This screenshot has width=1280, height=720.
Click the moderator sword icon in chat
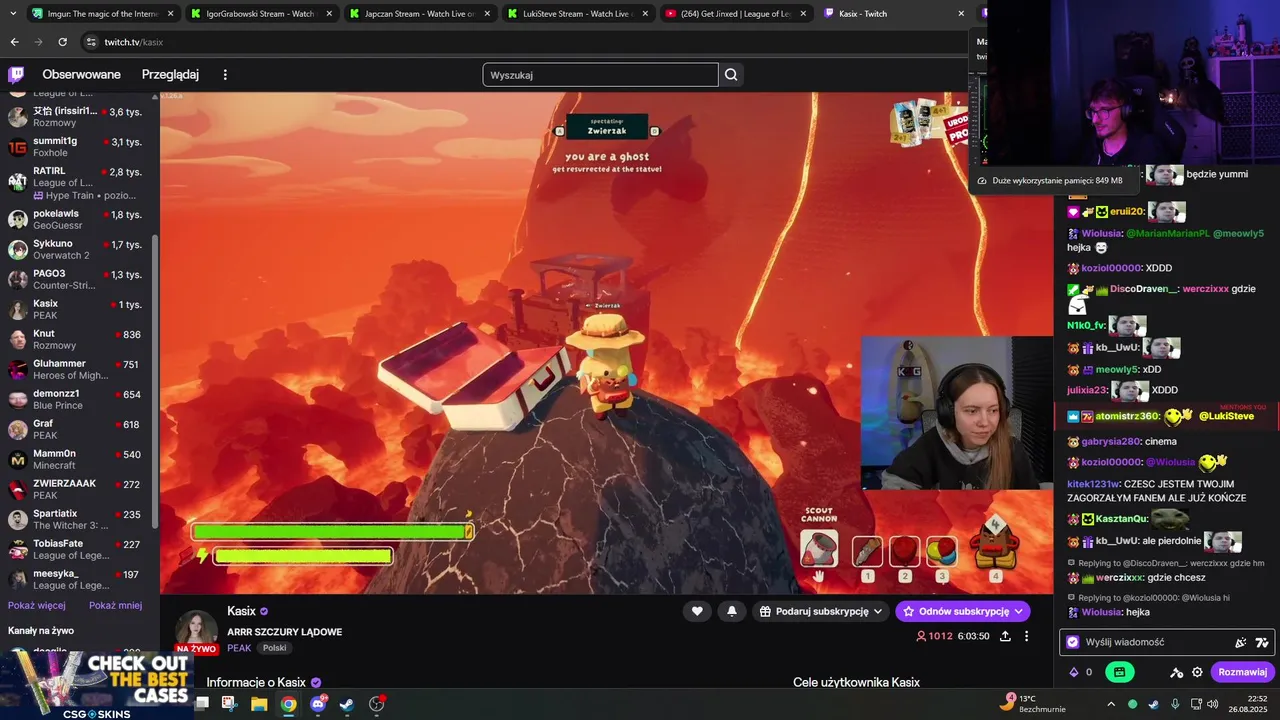coord(1177,672)
